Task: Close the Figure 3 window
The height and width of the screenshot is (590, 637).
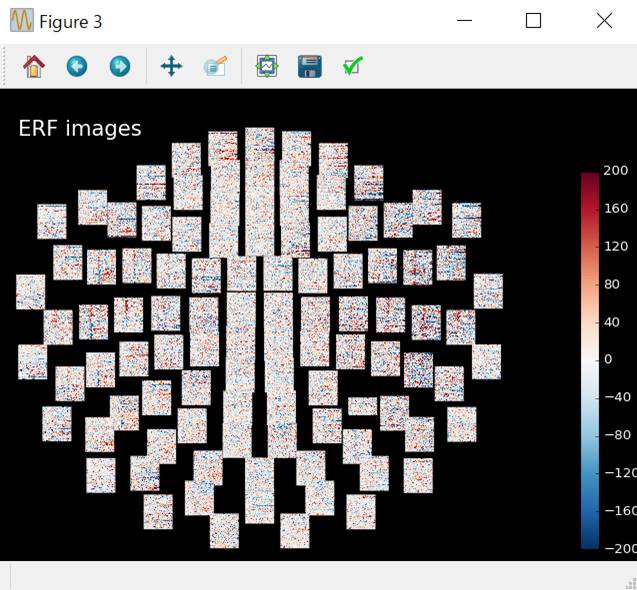Action: 604,21
